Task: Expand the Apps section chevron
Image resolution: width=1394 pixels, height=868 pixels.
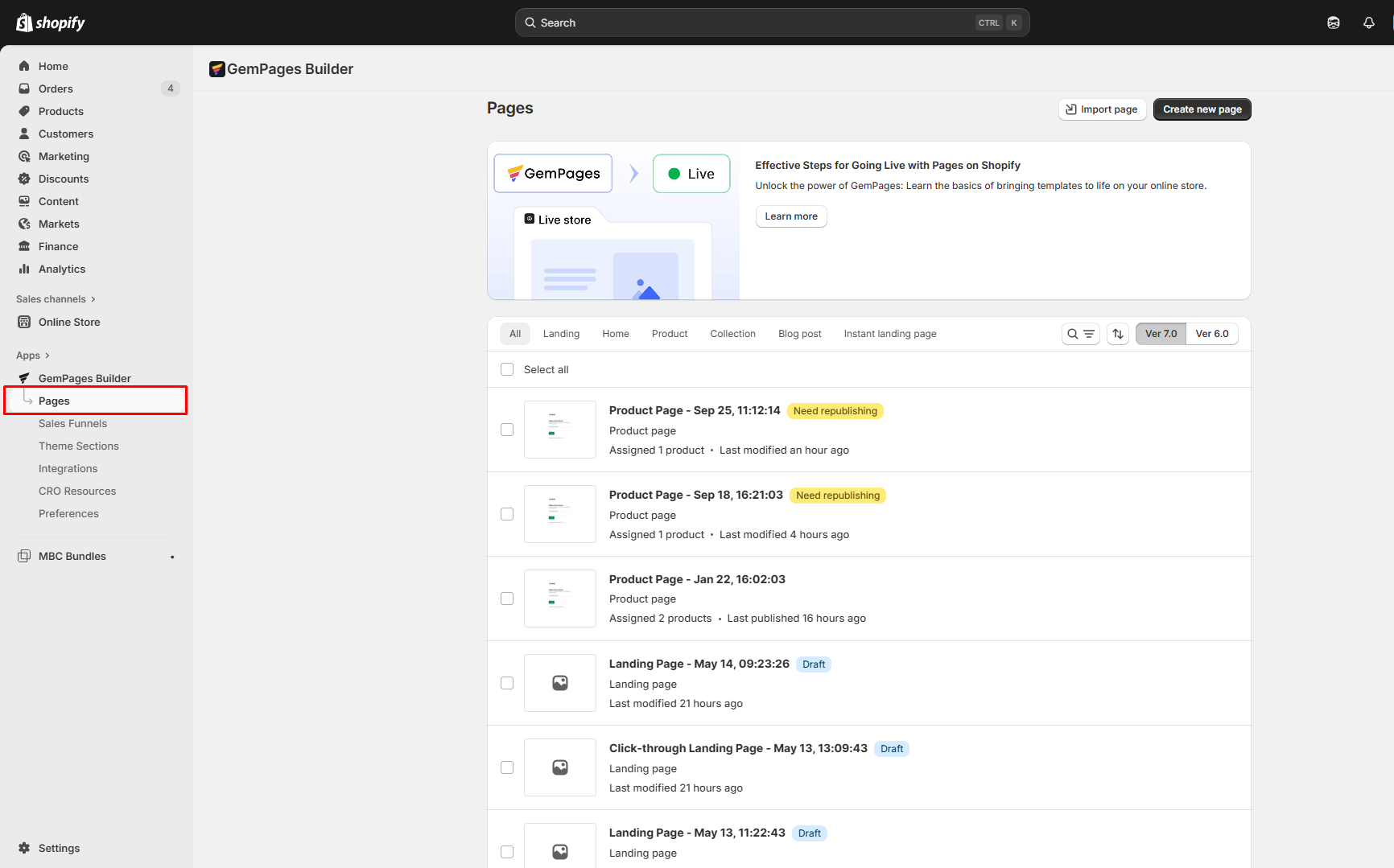Action: 47,356
